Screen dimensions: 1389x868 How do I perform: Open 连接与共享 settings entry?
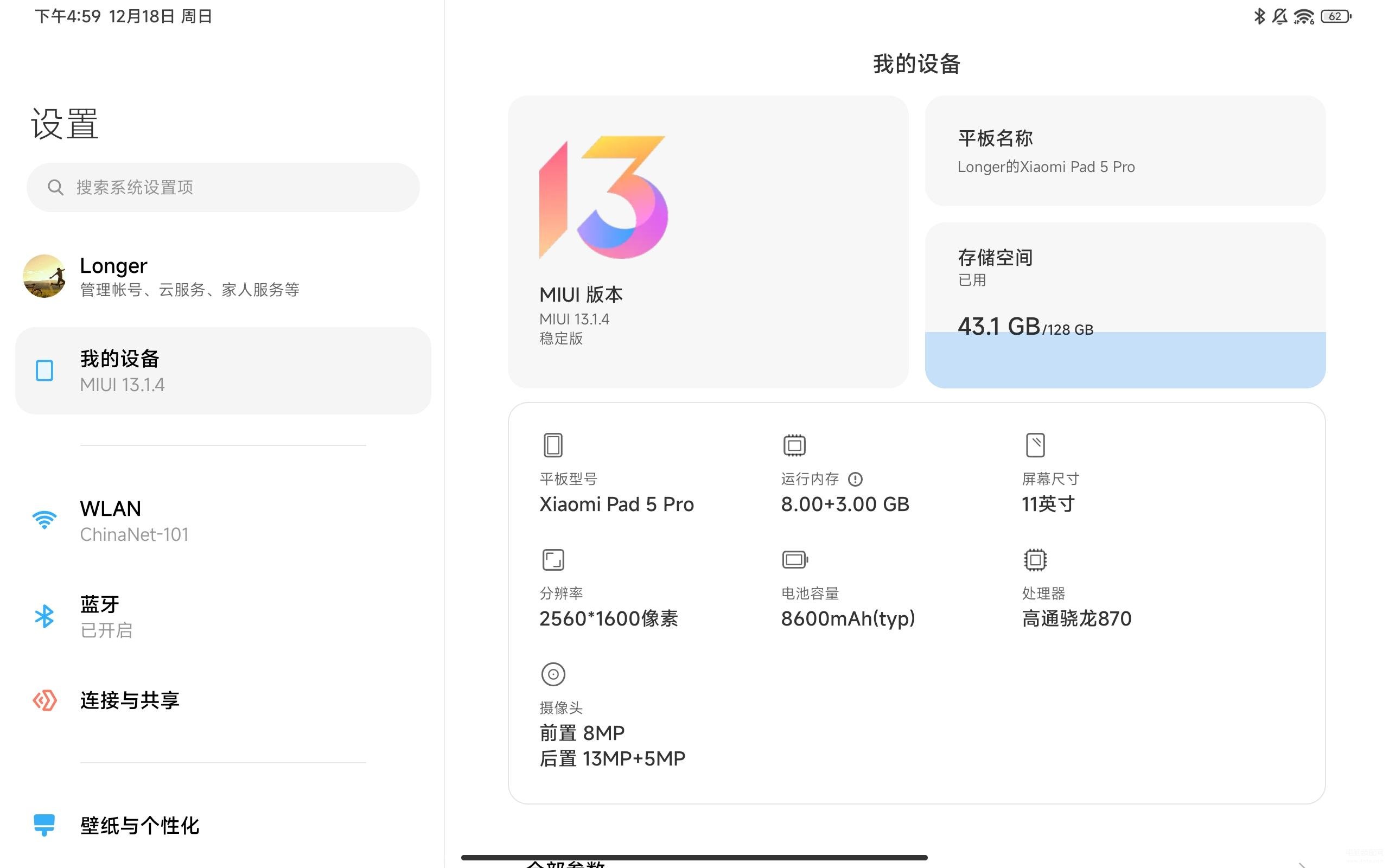tap(222, 700)
